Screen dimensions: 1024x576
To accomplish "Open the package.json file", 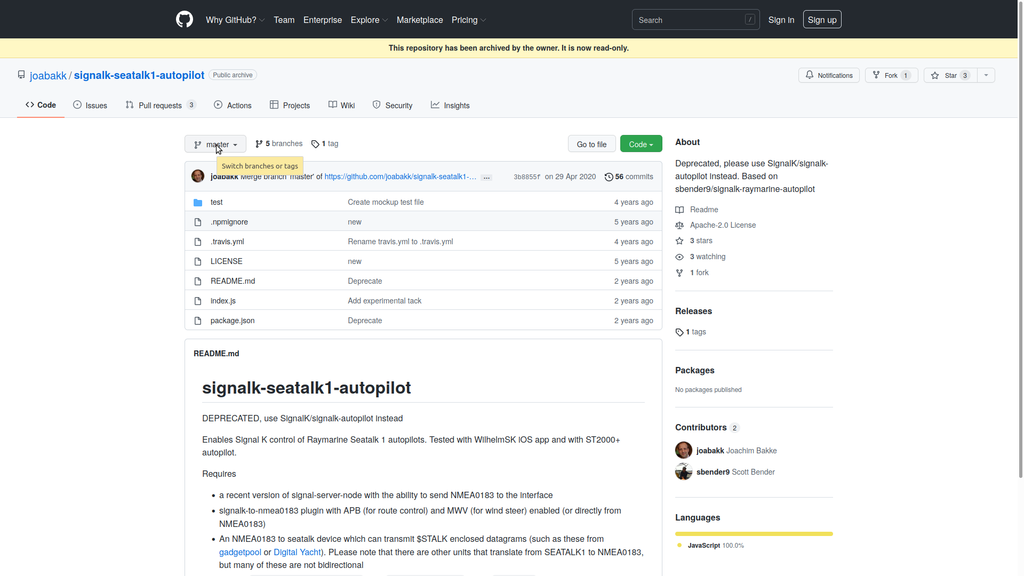I will click(x=232, y=321).
